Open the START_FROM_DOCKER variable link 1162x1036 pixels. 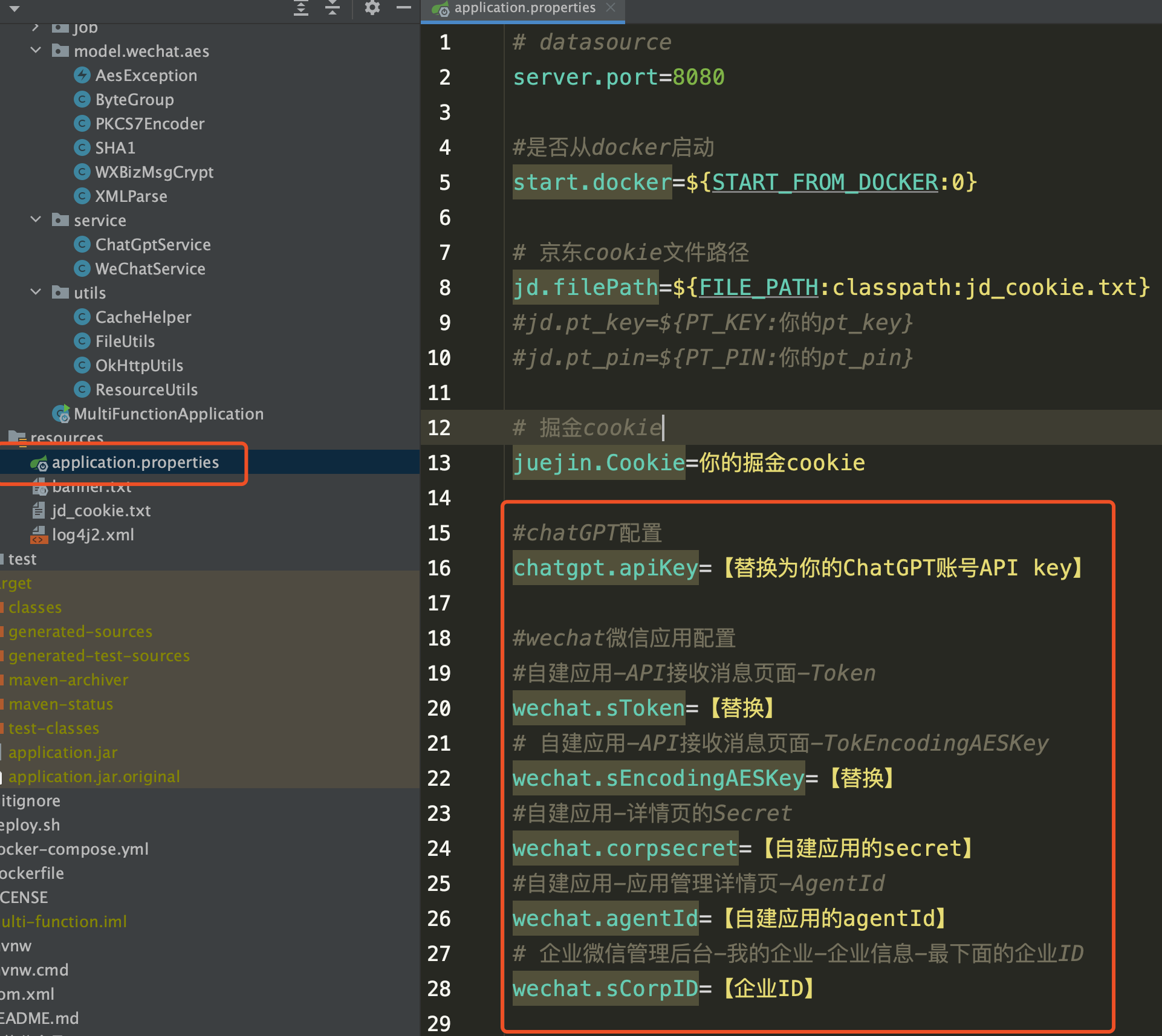[825, 182]
